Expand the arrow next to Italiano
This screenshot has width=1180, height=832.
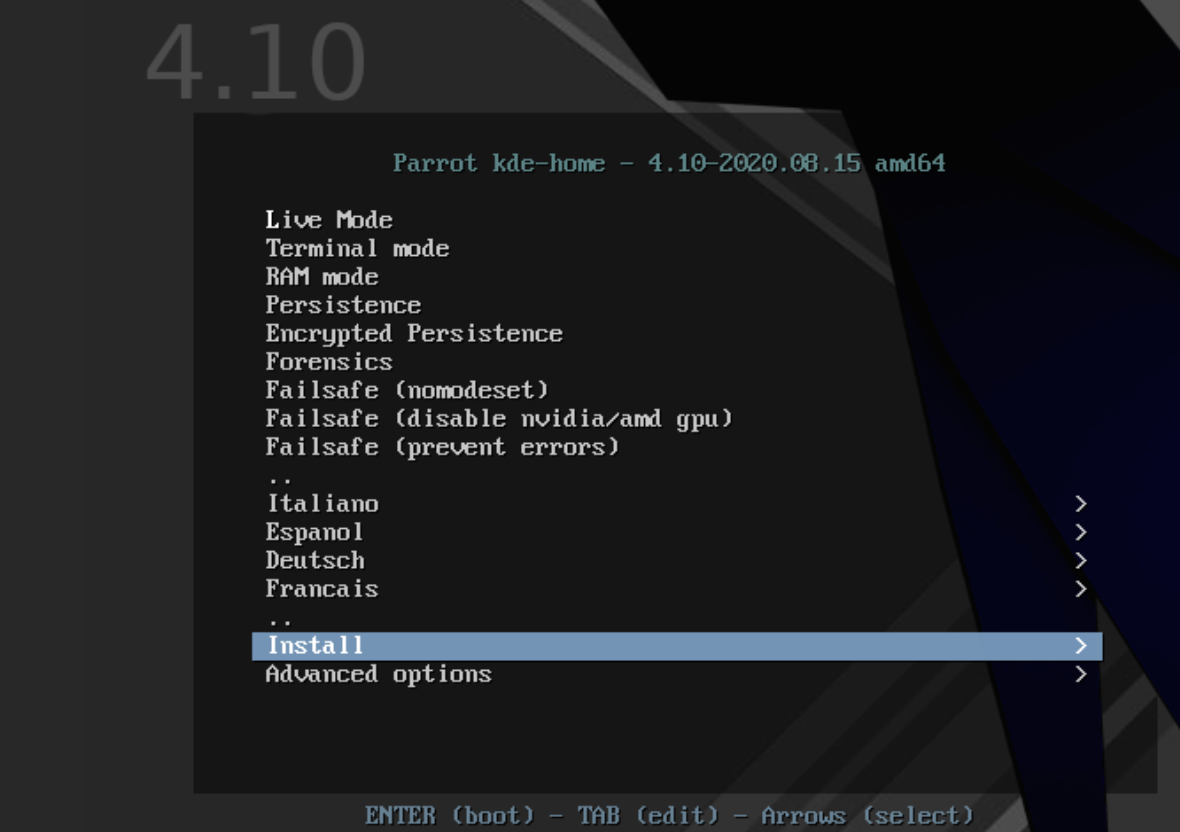pos(1081,504)
